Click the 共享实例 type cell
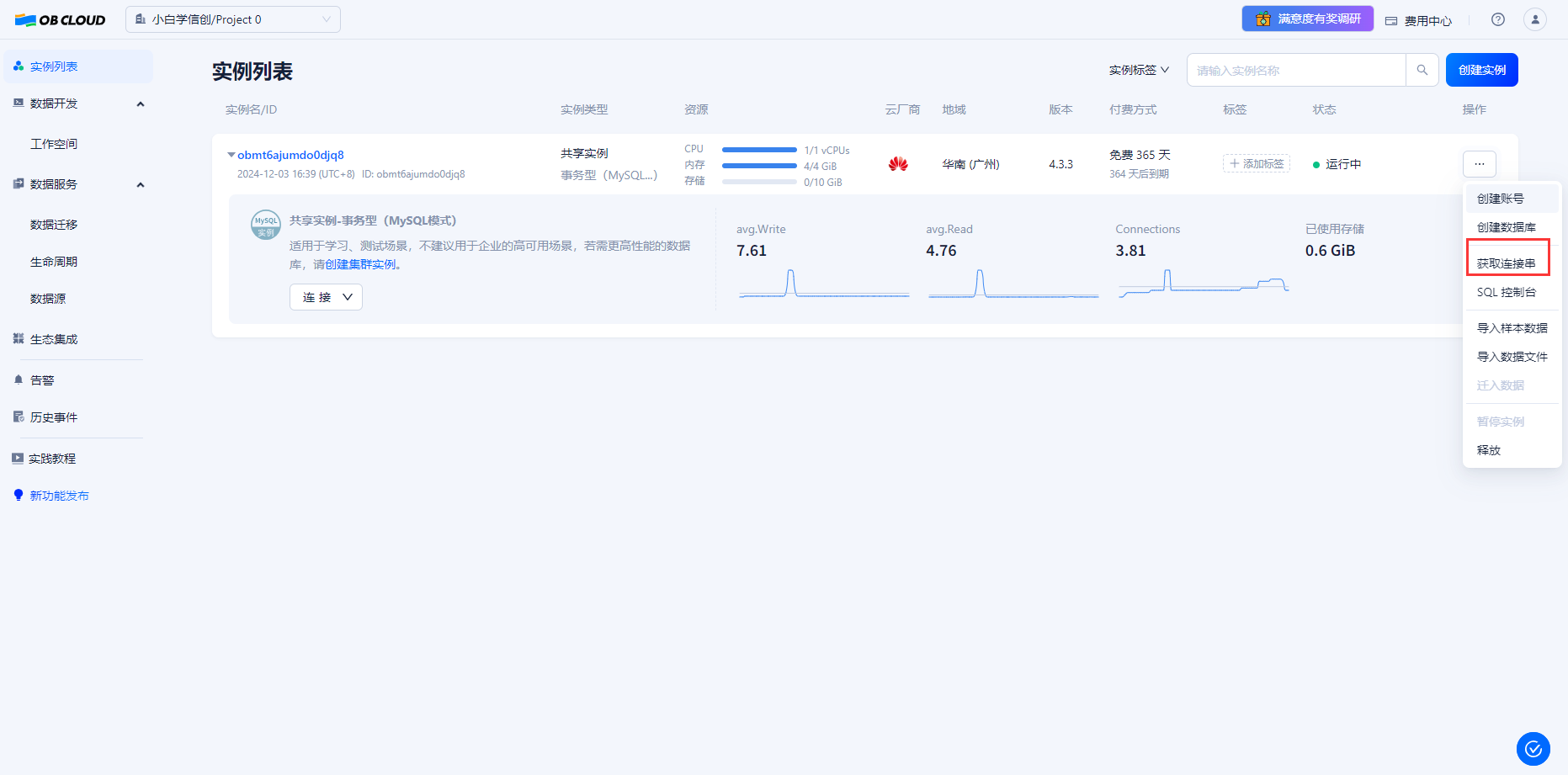 pos(584,153)
